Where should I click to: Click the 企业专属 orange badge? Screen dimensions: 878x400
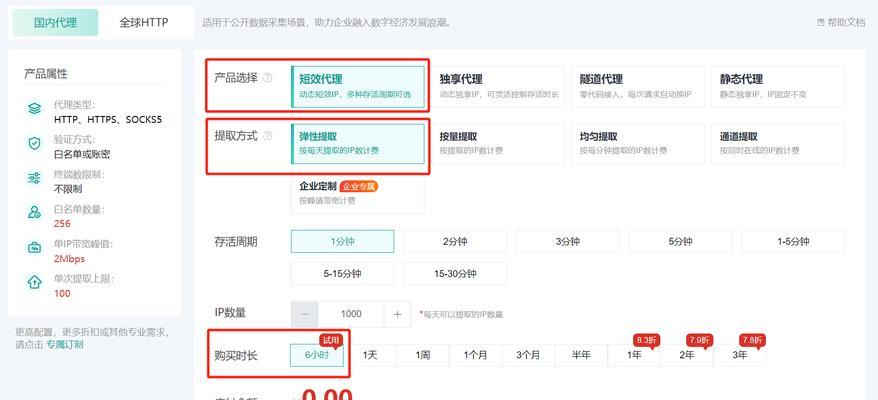(x=359, y=186)
